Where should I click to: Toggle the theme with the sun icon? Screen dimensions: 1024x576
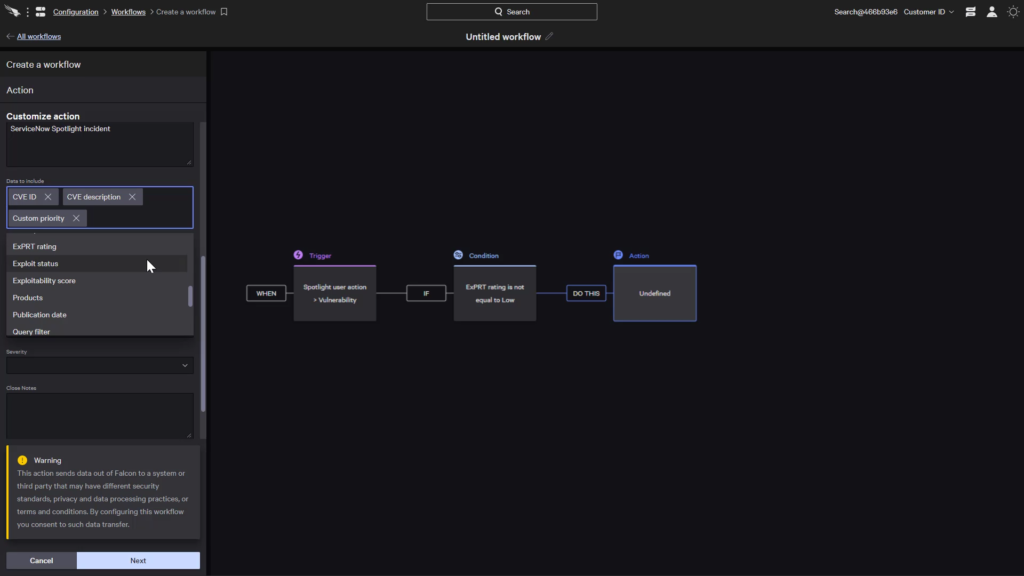click(1015, 11)
